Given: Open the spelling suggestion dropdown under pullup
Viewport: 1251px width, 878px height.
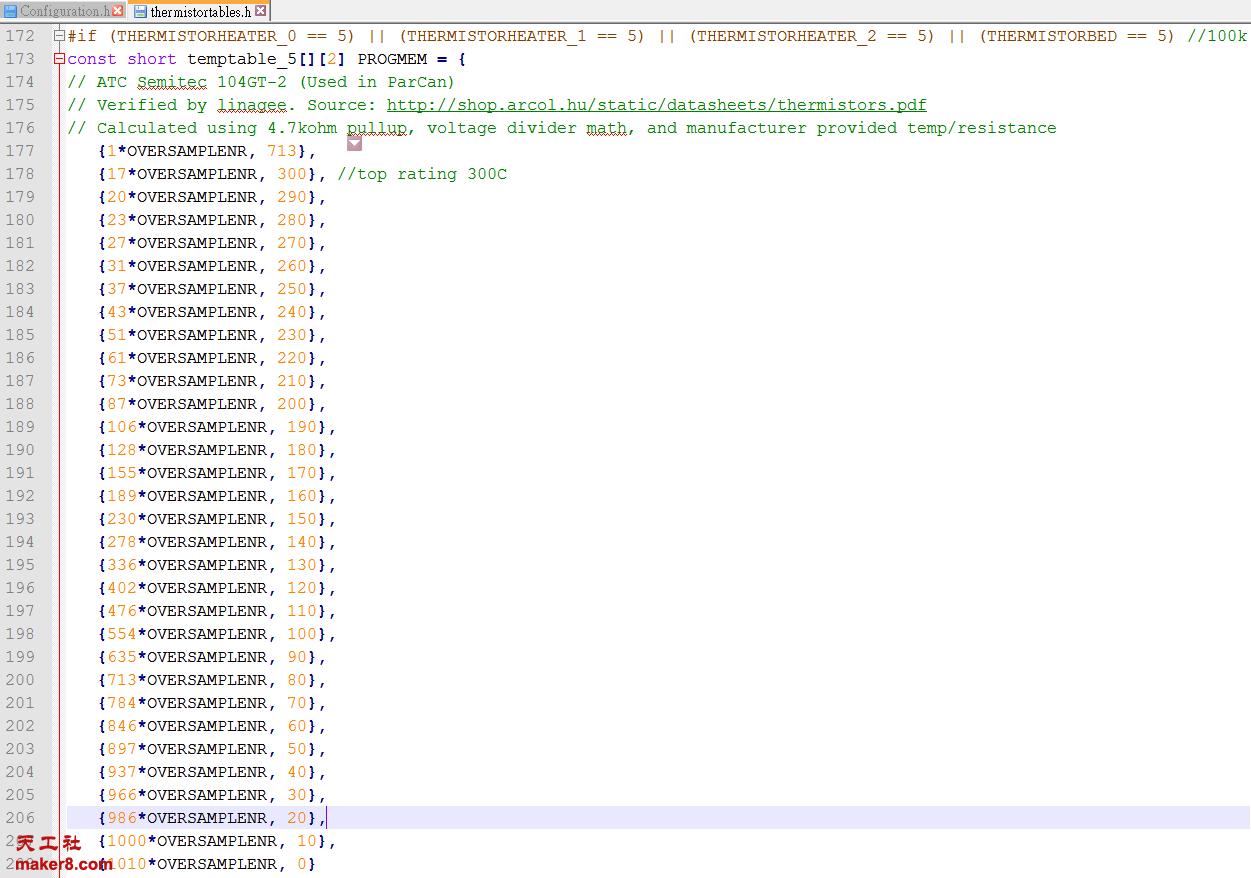Looking at the screenshot, I should (x=354, y=144).
